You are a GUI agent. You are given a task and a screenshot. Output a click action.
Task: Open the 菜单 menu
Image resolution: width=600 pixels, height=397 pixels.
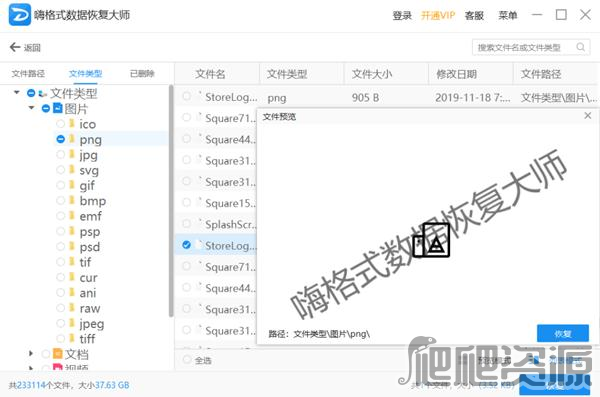pos(507,15)
